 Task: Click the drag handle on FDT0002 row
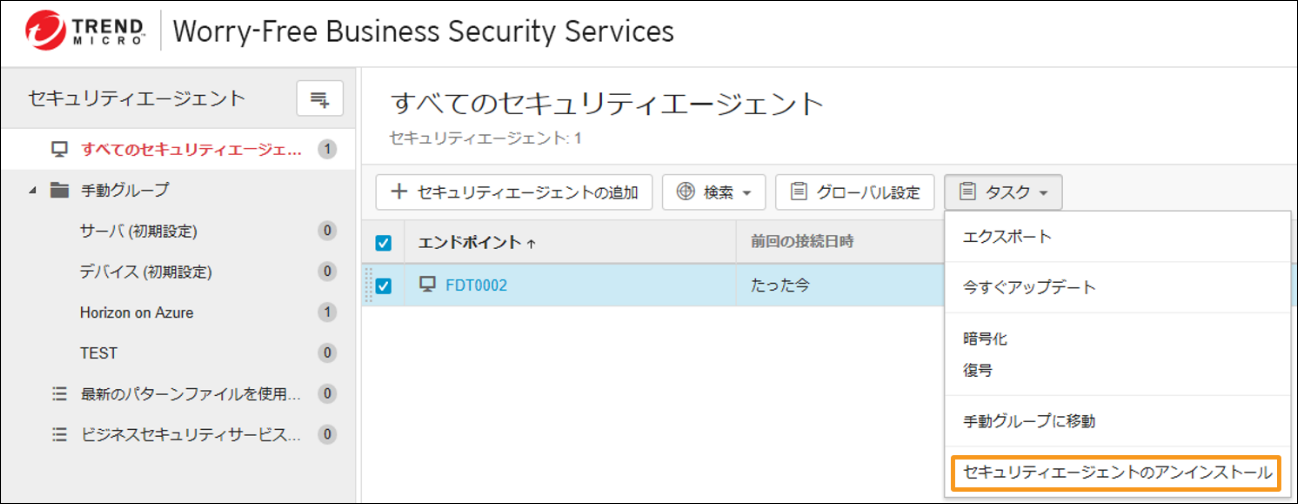(366, 285)
